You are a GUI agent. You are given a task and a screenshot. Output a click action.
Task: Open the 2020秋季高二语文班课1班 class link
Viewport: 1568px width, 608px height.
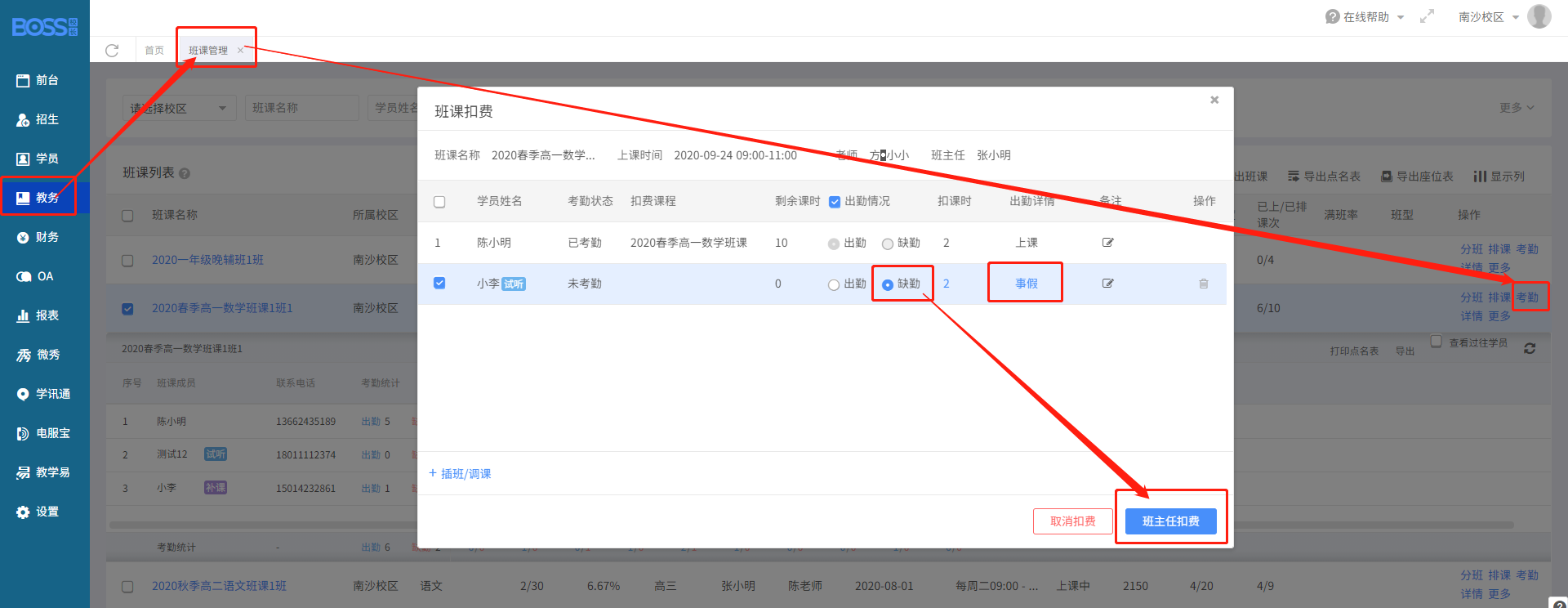pos(219,586)
